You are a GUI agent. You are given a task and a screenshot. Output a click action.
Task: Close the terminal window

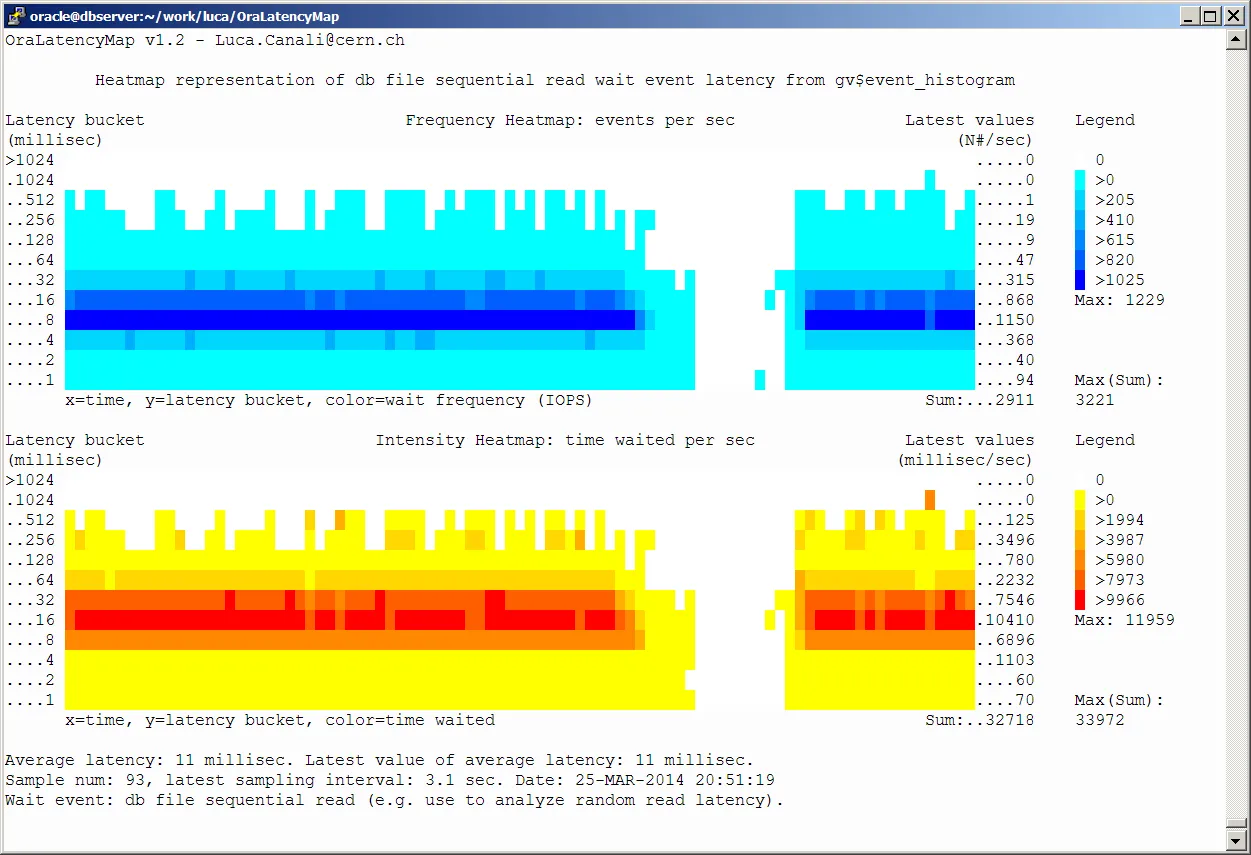[1231, 16]
